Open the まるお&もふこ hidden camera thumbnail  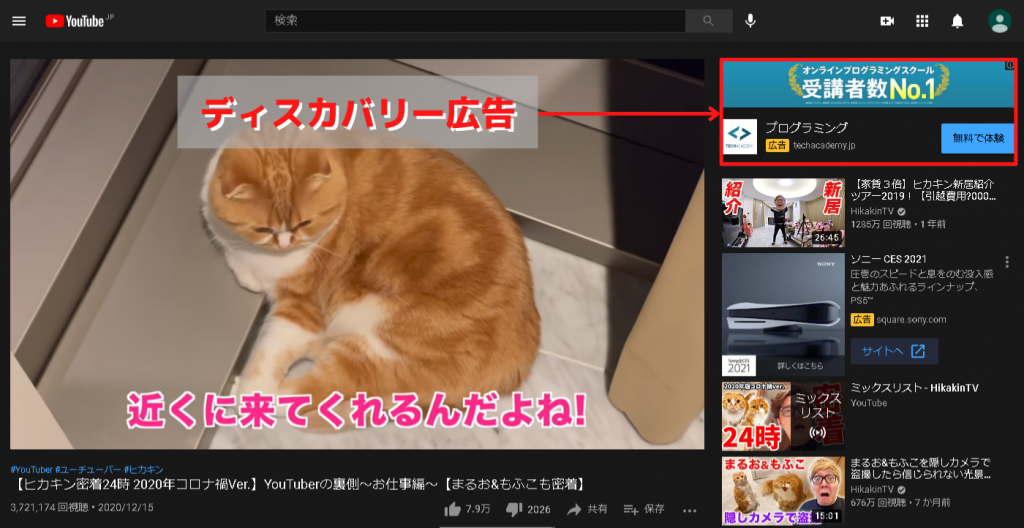point(782,491)
